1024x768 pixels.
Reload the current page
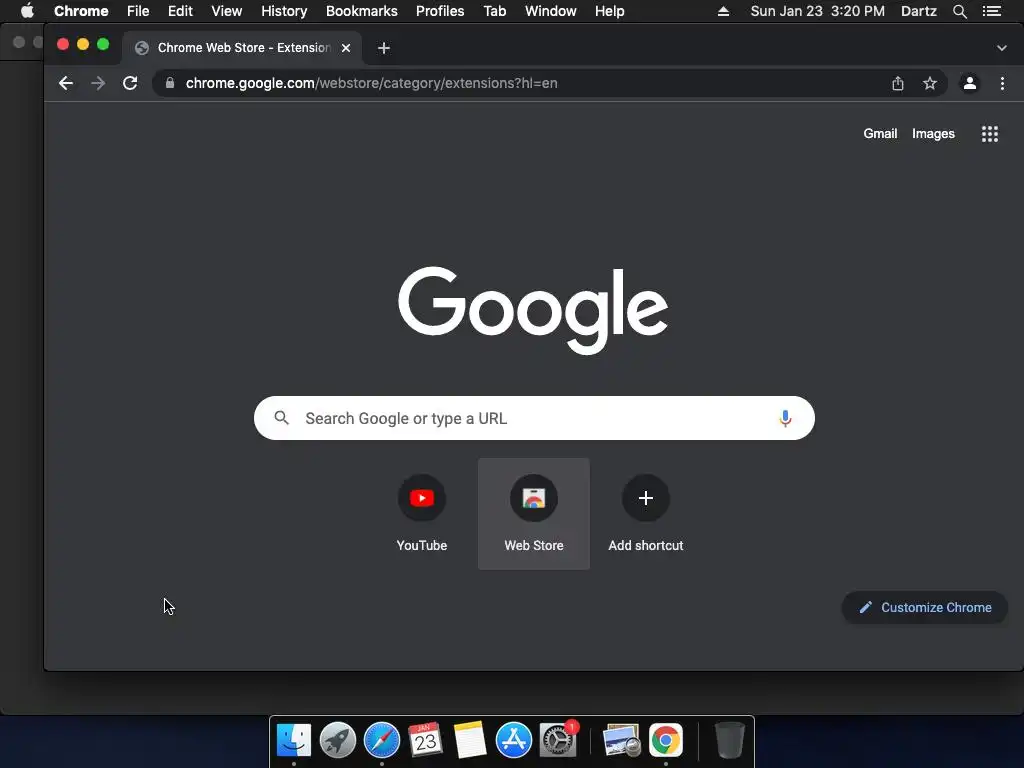pos(130,83)
